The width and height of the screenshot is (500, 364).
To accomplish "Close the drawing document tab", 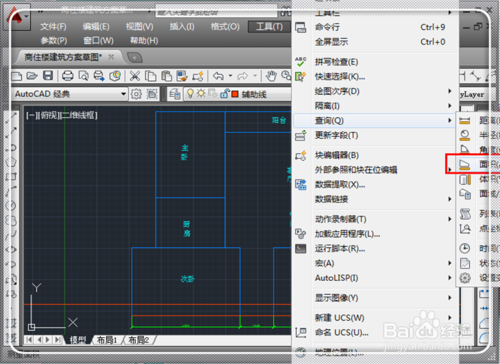I will (x=111, y=57).
